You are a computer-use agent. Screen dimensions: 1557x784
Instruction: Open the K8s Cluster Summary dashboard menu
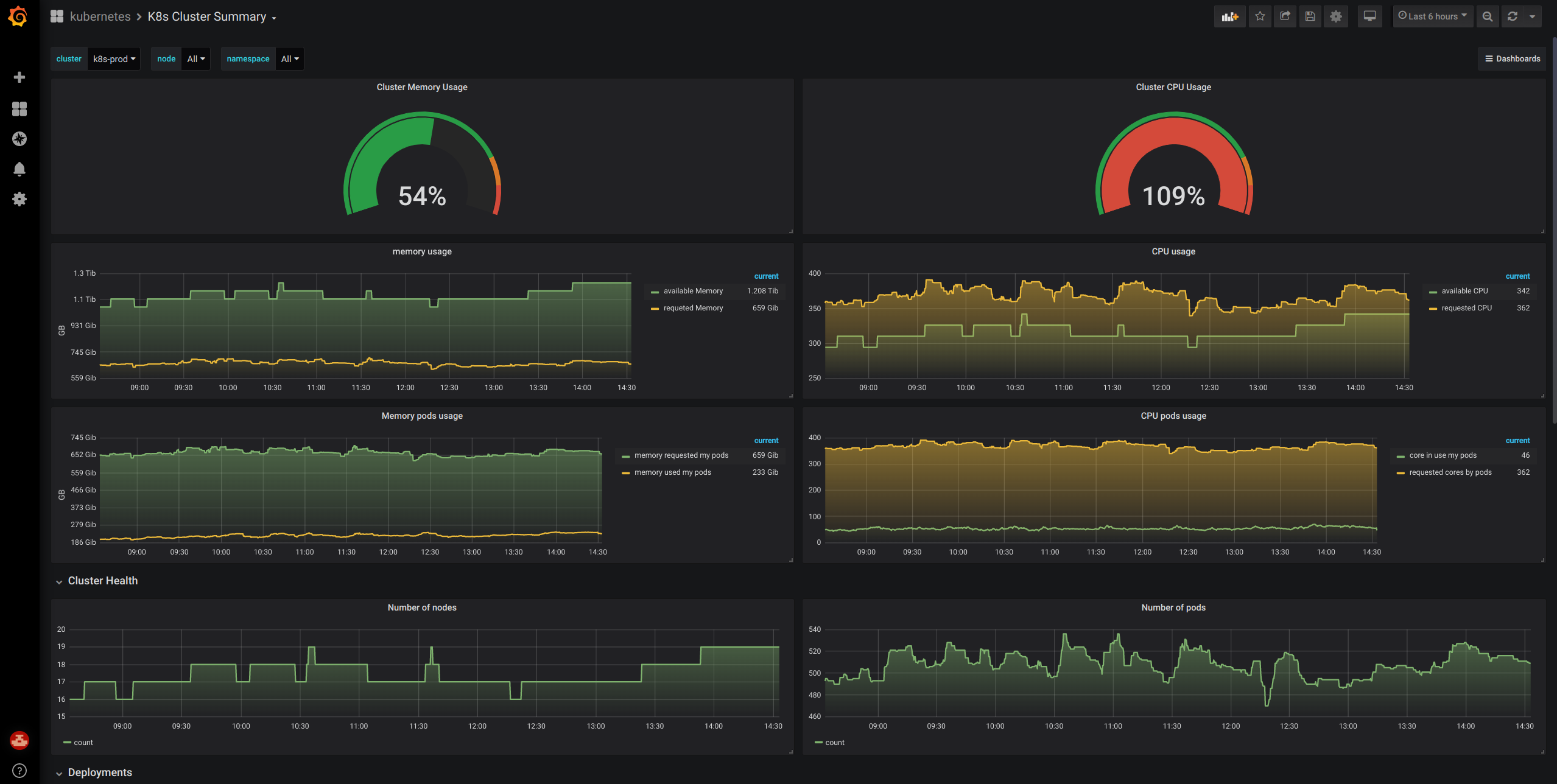coord(211,16)
